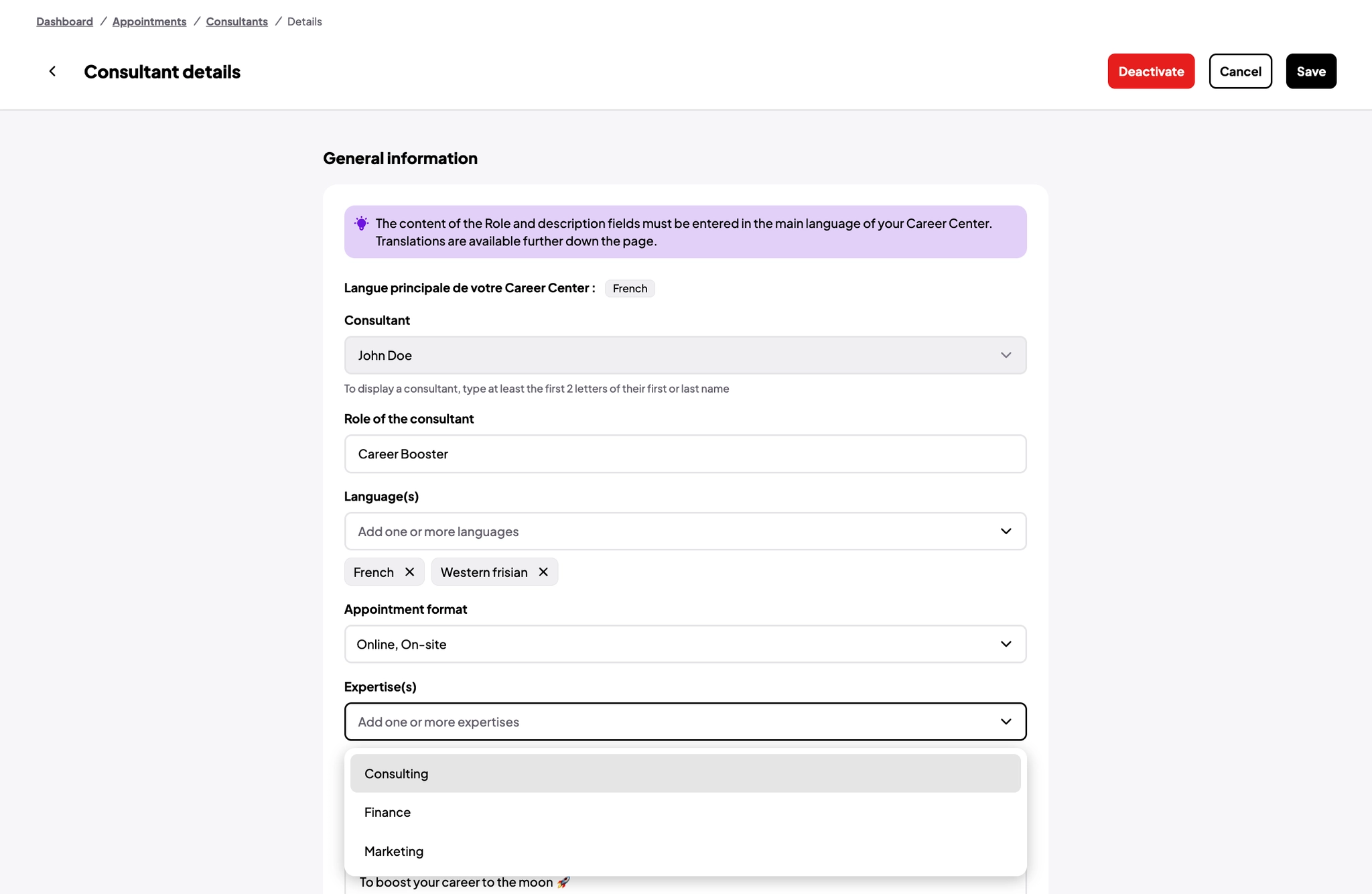The width and height of the screenshot is (1372, 894).
Task: Click the description text area below
Action: (685, 883)
